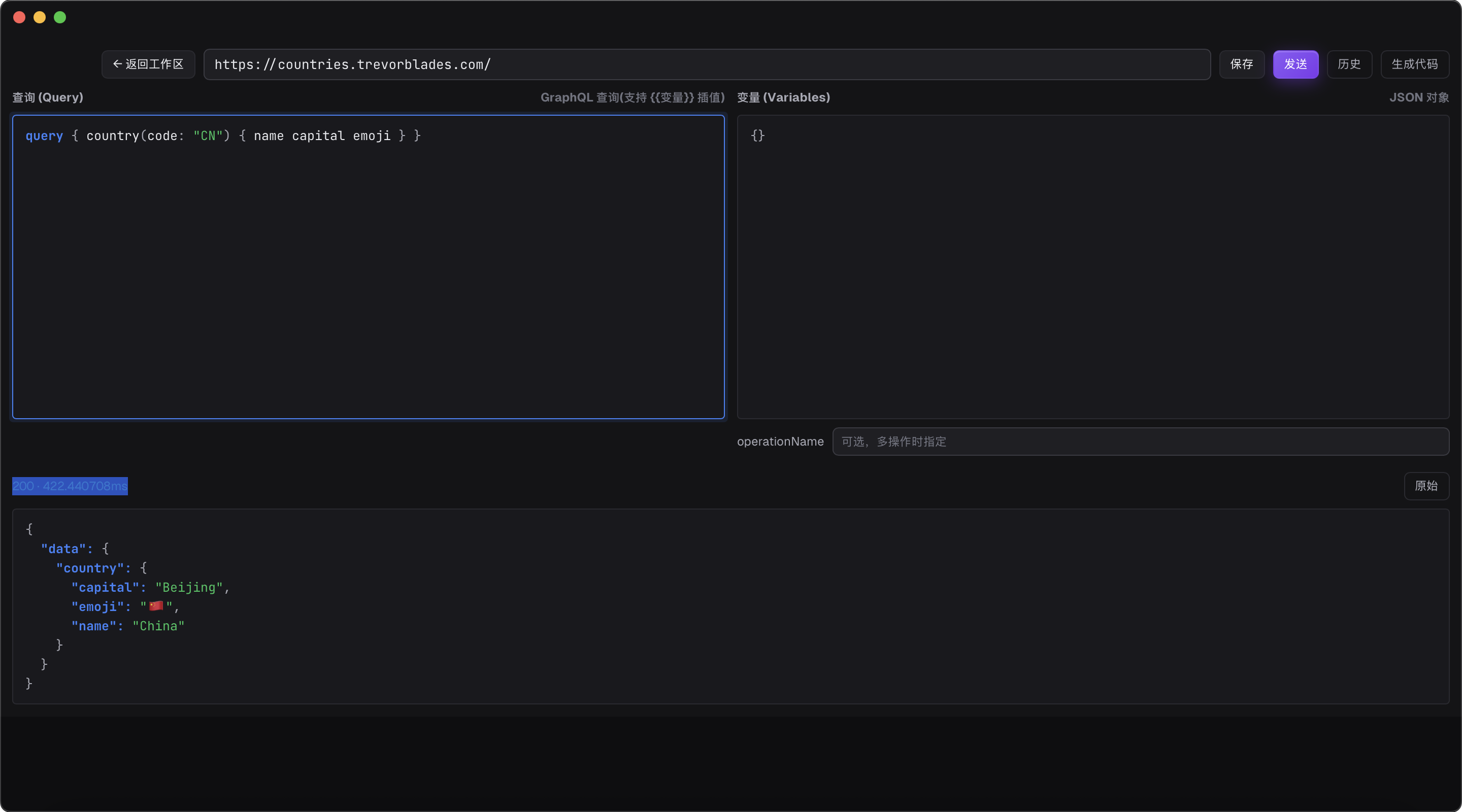Viewport: 1462px width, 812px height.
Task: Click the "China" value in the response
Action: 158,626
